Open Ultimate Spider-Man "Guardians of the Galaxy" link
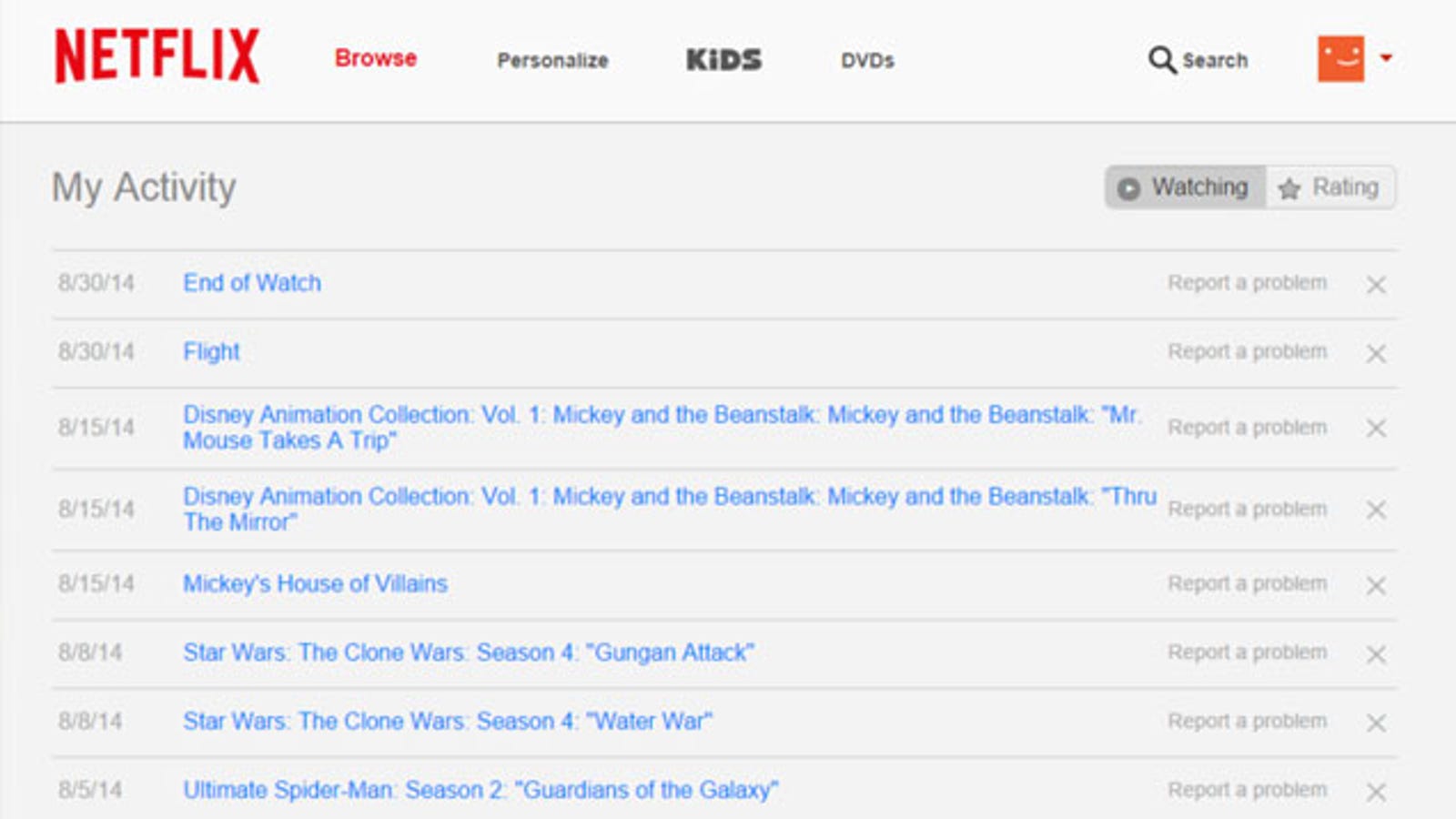This screenshot has width=1456, height=819. [x=480, y=790]
